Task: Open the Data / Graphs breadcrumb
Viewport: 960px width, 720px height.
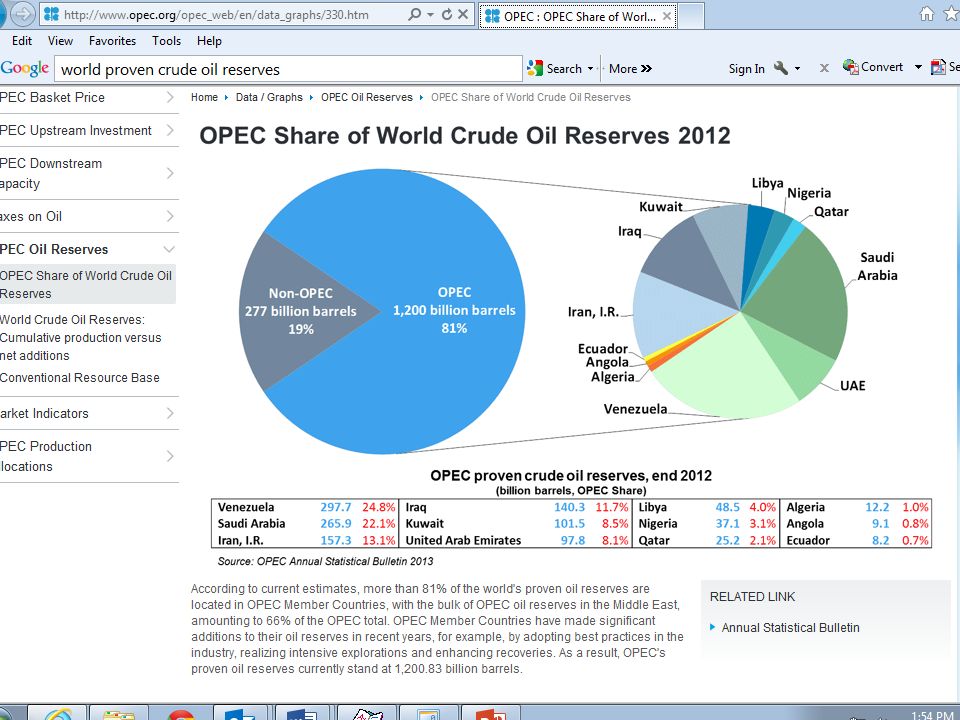Action: tap(269, 97)
